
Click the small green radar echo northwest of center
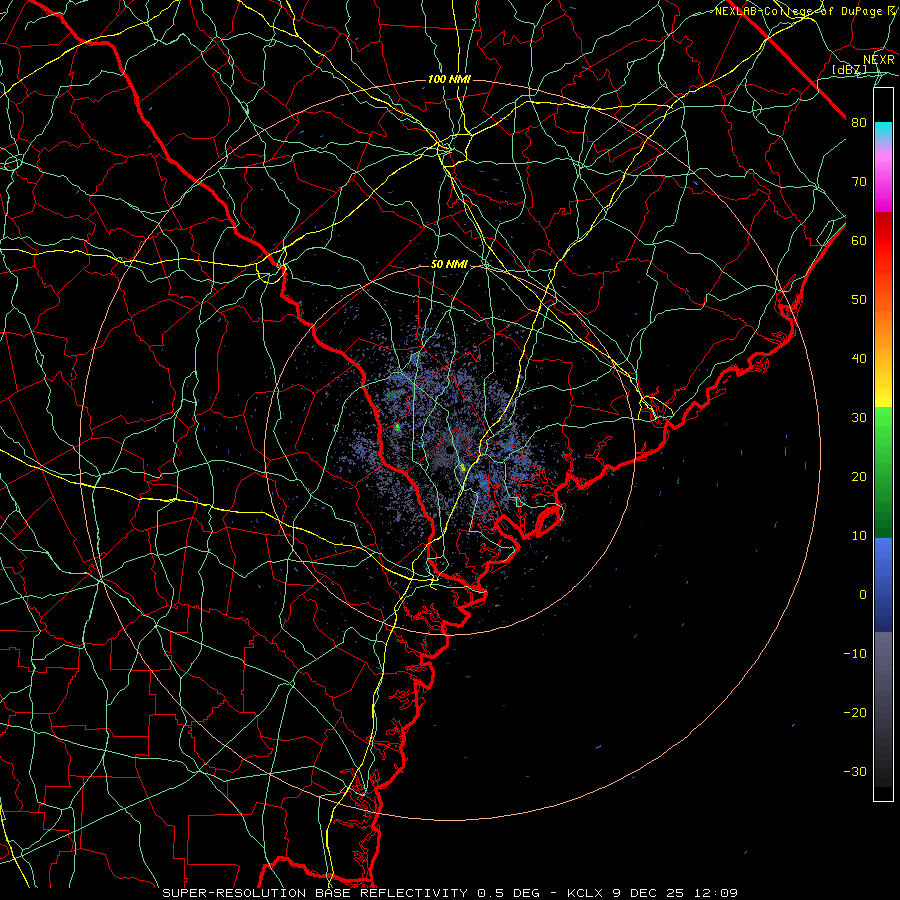pyautogui.click(x=397, y=427)
